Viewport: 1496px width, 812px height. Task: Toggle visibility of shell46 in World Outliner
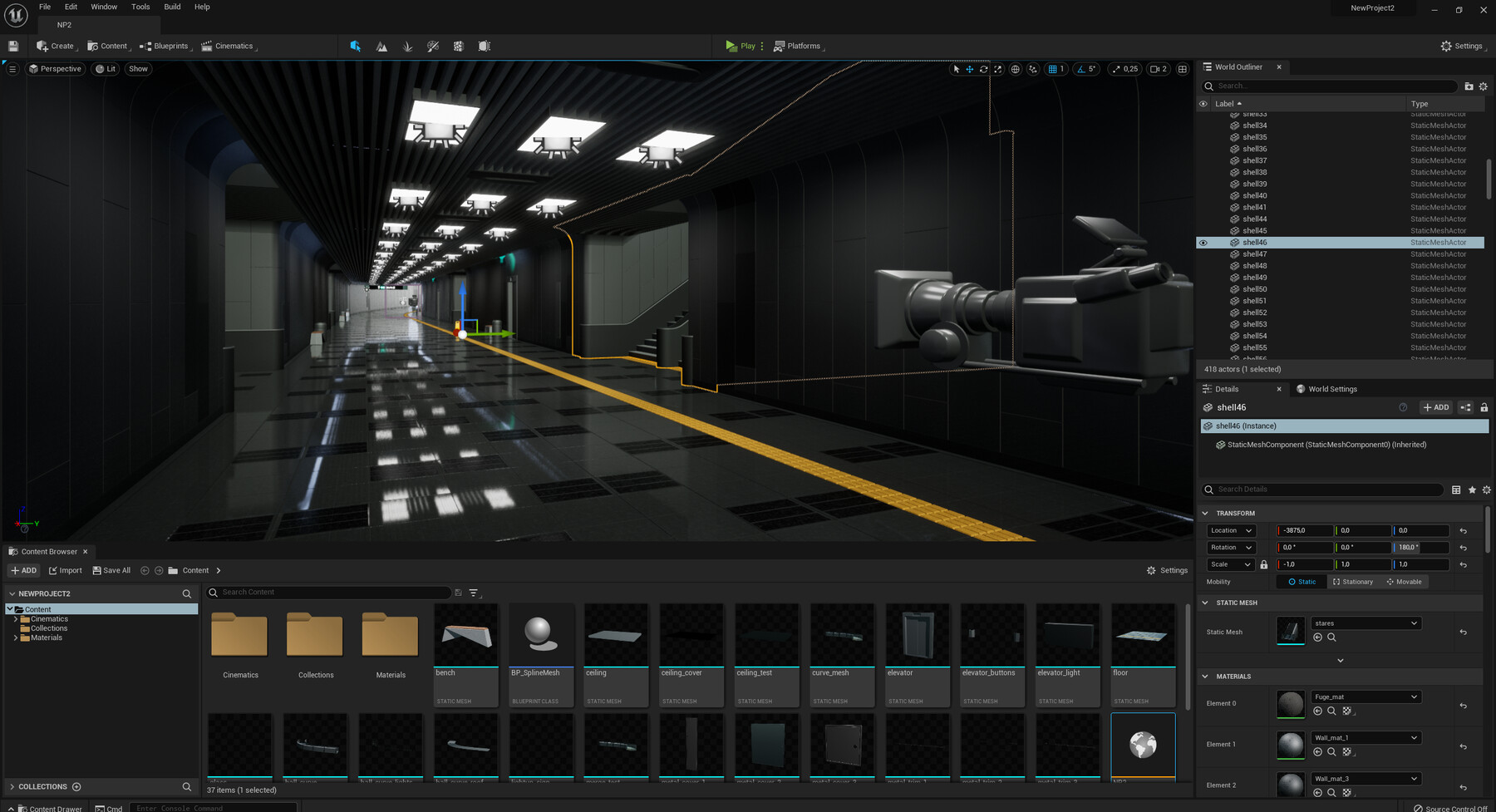[1203, 242]
